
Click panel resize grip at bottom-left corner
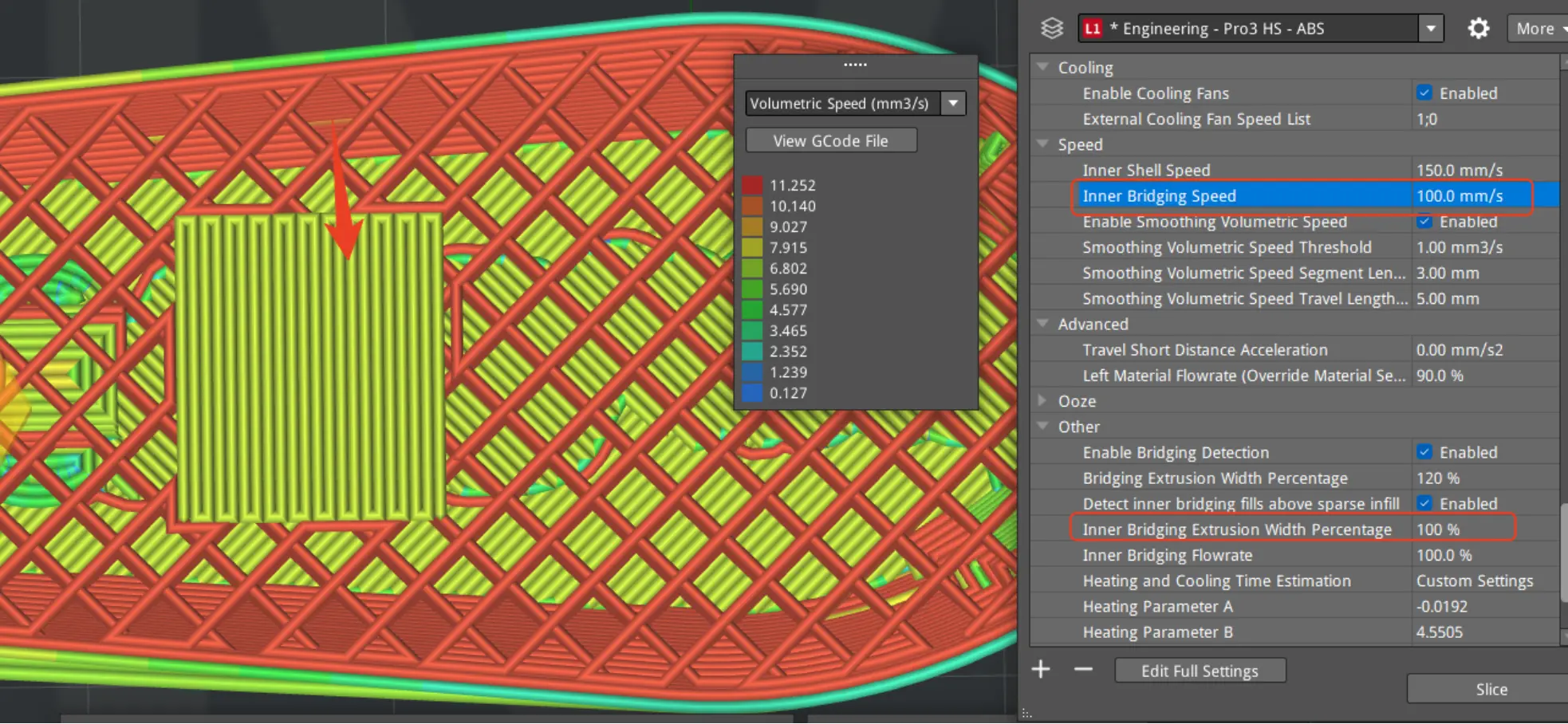1026,714
